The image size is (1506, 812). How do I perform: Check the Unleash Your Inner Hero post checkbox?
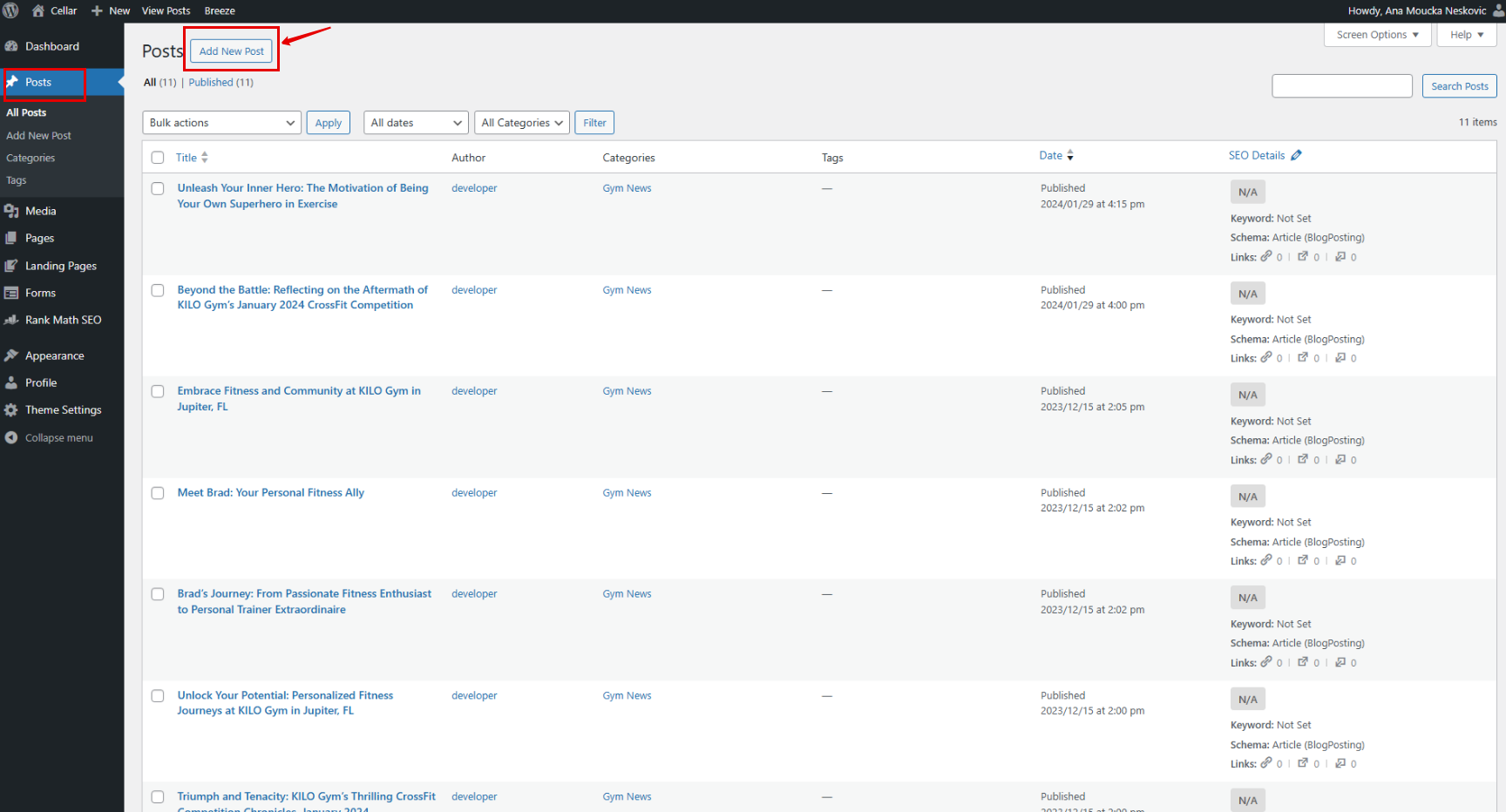158,188
